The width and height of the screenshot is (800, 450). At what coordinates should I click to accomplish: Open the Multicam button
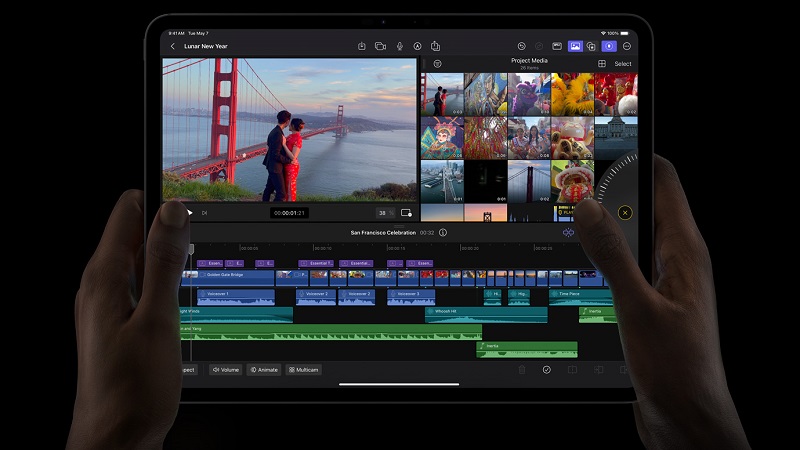pyautogui.click(x=304, y=370)
